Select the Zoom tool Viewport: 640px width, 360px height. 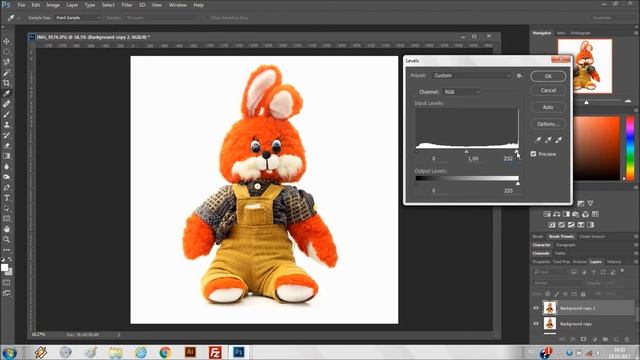pos(7,240)
